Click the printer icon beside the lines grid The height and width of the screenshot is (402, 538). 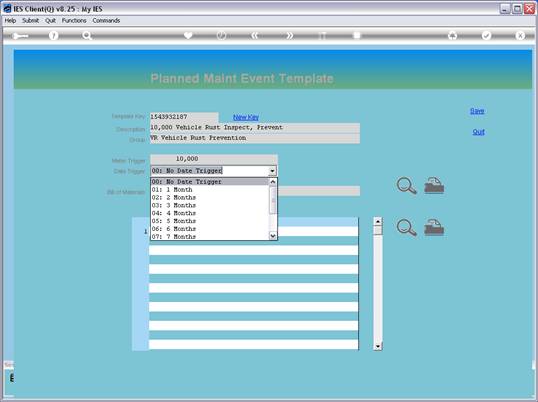pyautogui.click(x=434, y=227)
